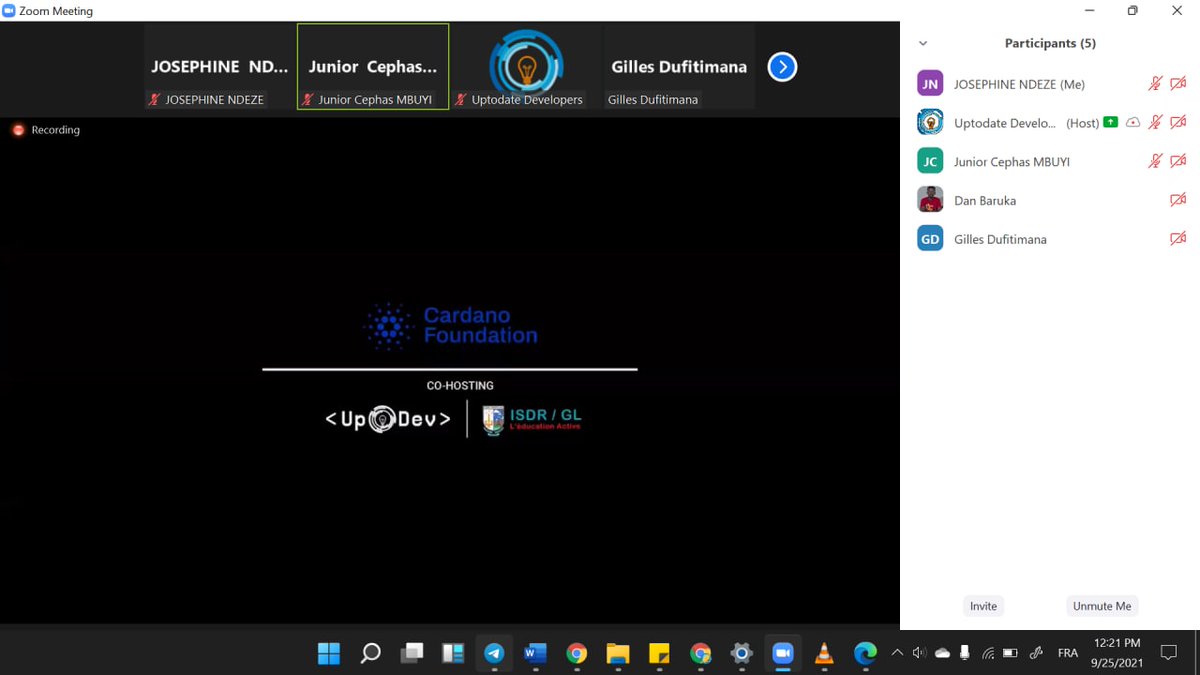Click Gilles Dufitimana video off icon

pos(1178,239)
